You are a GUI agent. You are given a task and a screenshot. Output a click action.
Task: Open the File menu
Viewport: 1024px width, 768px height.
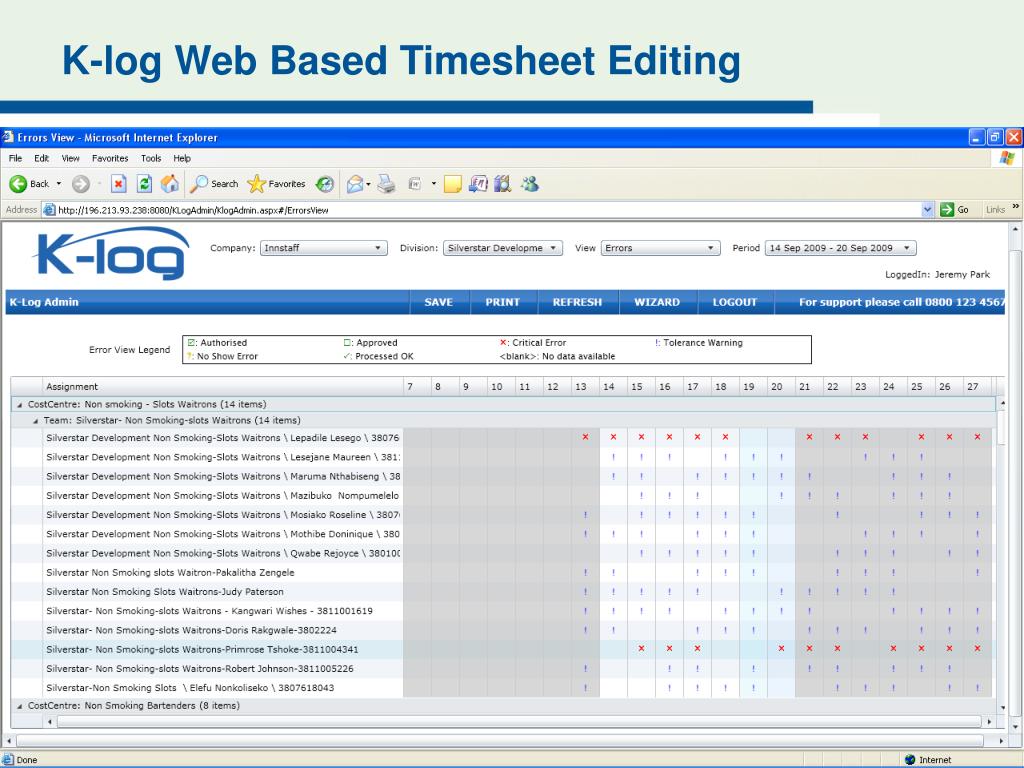click(x=16, y=158)
